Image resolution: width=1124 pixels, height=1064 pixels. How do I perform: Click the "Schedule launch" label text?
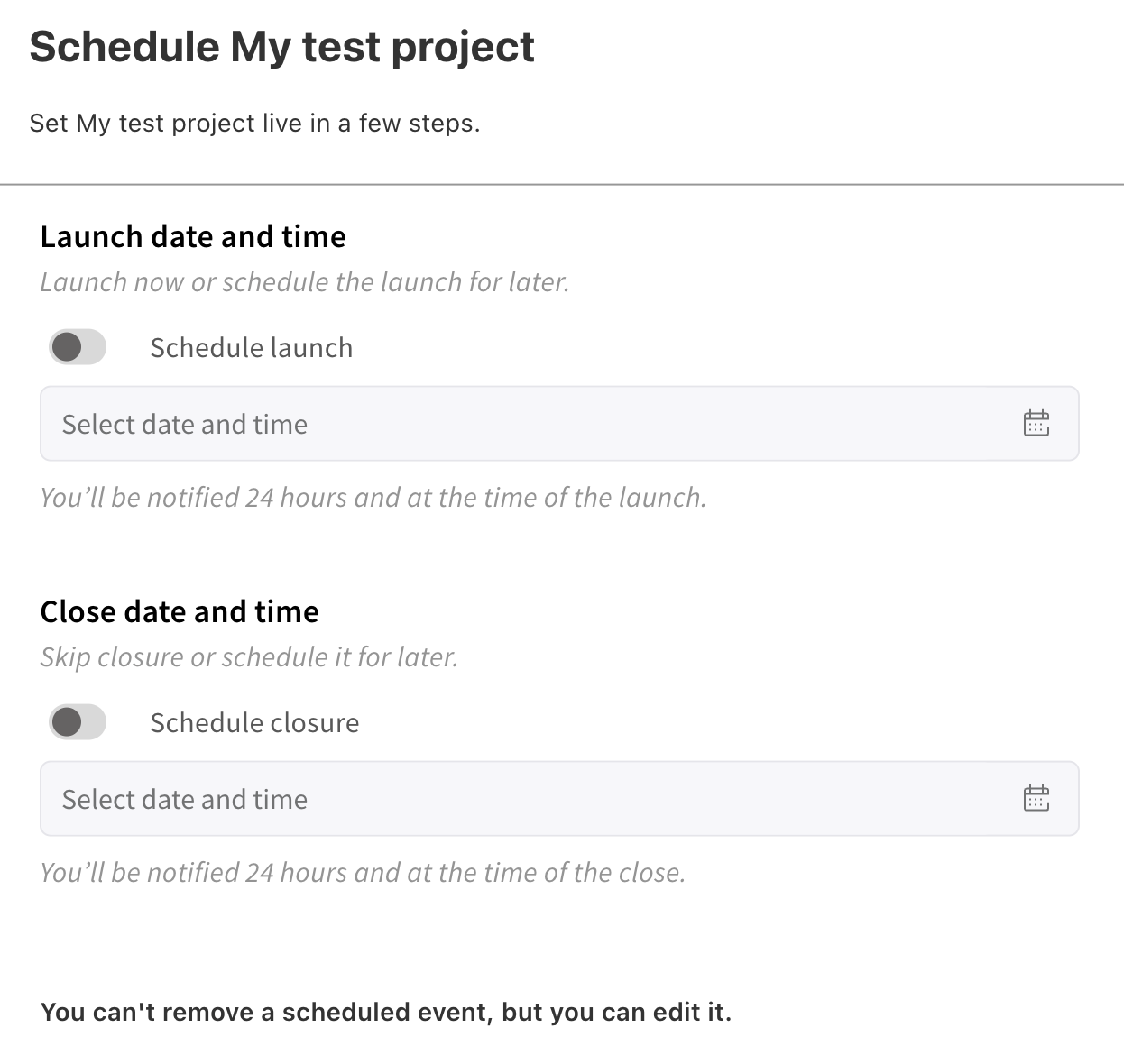pos(251,348)
